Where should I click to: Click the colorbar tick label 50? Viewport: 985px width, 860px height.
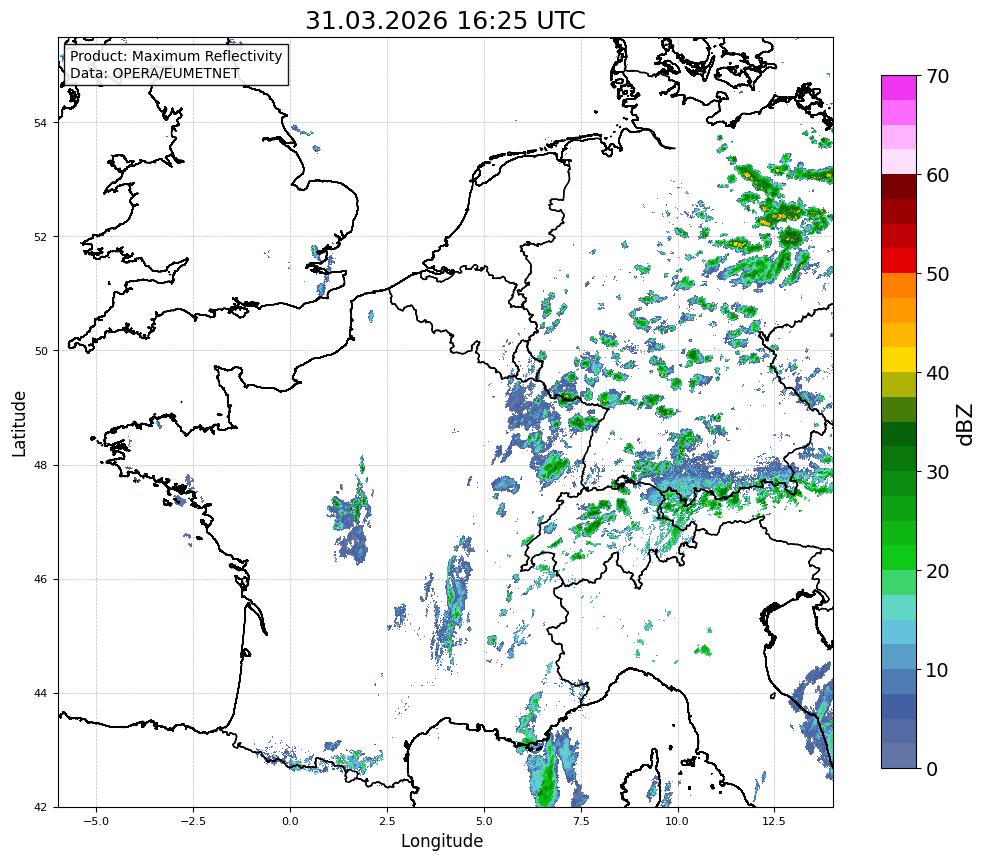(x=937, y=274)
